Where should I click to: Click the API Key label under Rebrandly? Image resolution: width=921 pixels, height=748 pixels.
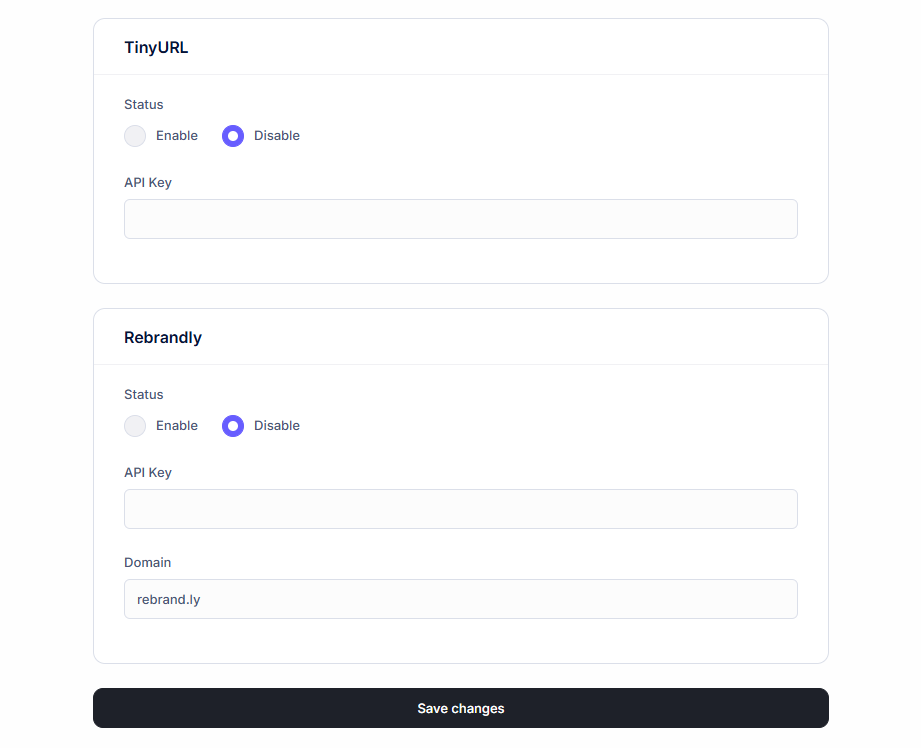(x=148, y=472)
